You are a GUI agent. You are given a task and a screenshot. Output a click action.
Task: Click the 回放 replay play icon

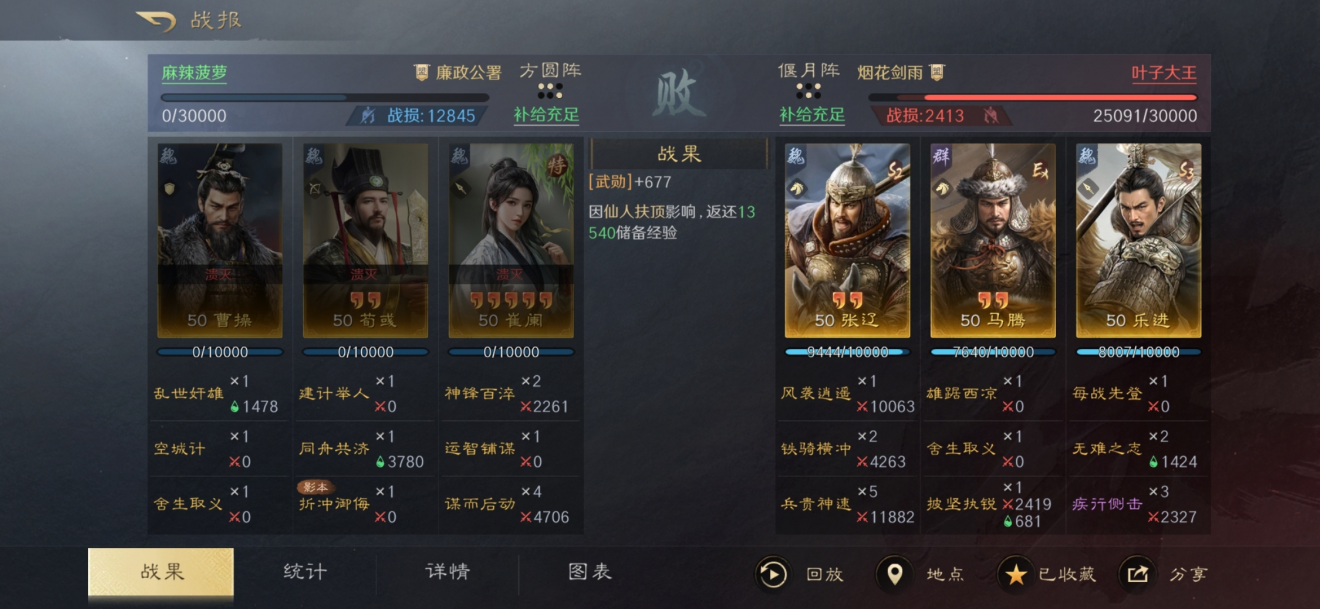tap(772, 574)
